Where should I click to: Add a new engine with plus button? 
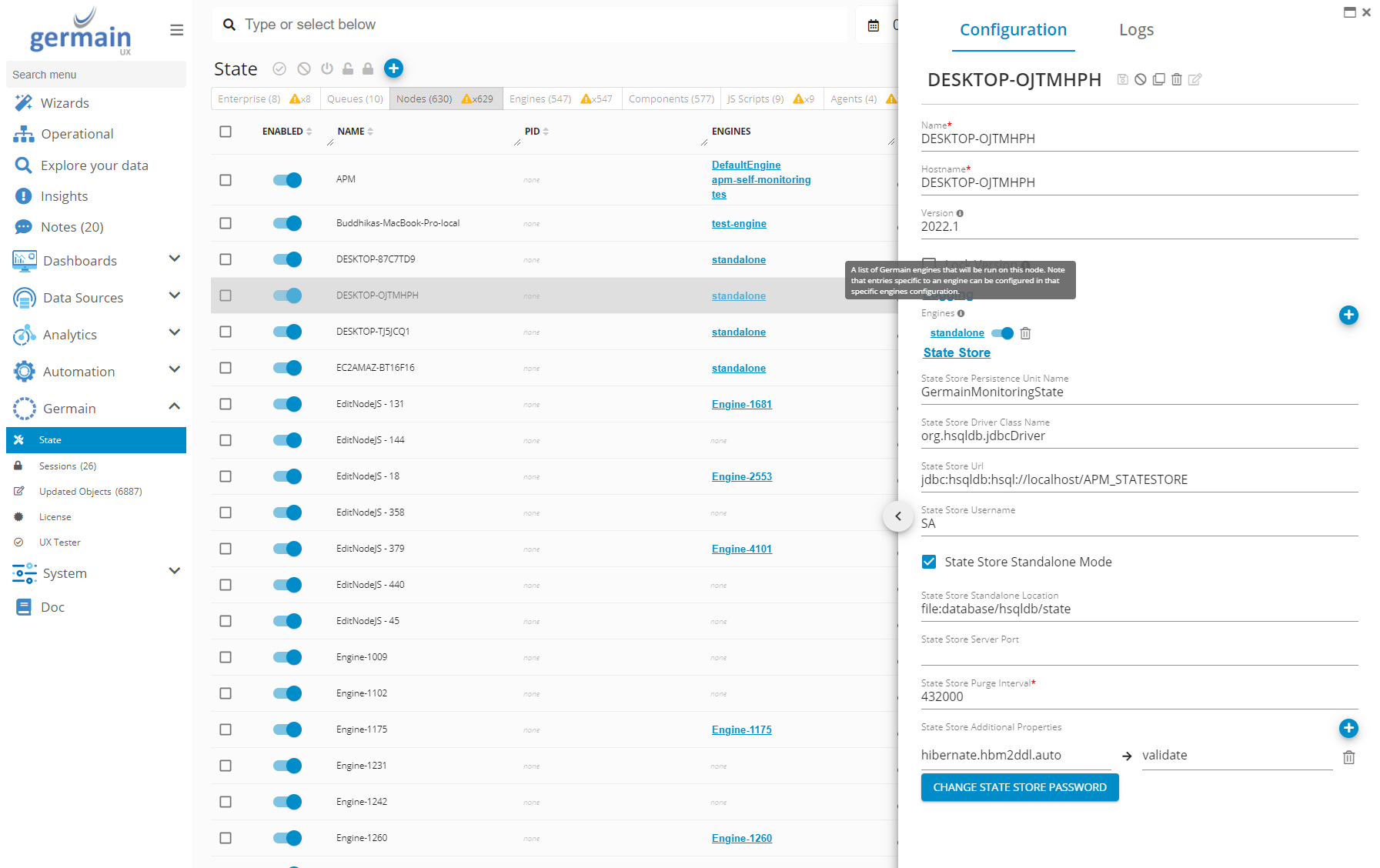pyautogui.click(x=1348, y=315)
